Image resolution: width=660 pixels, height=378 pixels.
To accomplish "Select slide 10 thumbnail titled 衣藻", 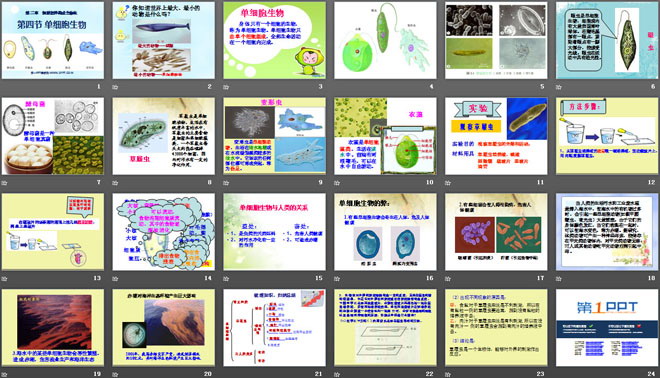I will coord(386,136).
